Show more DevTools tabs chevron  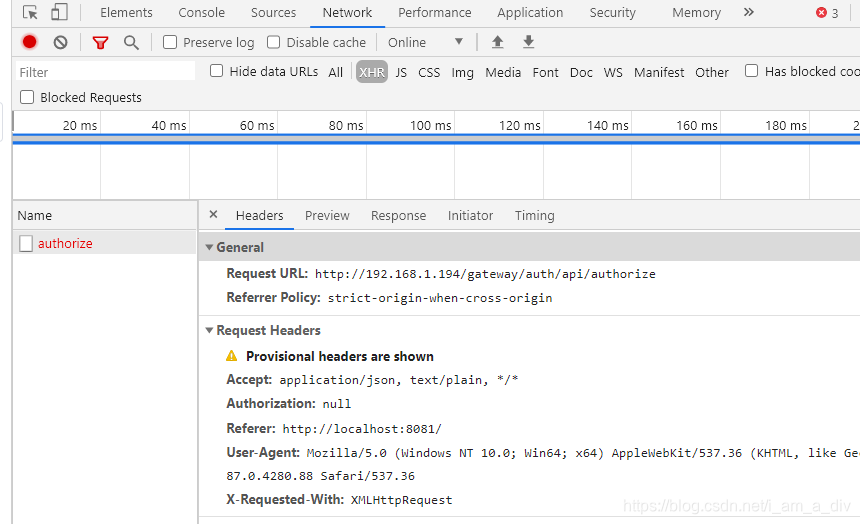point(749,12)
